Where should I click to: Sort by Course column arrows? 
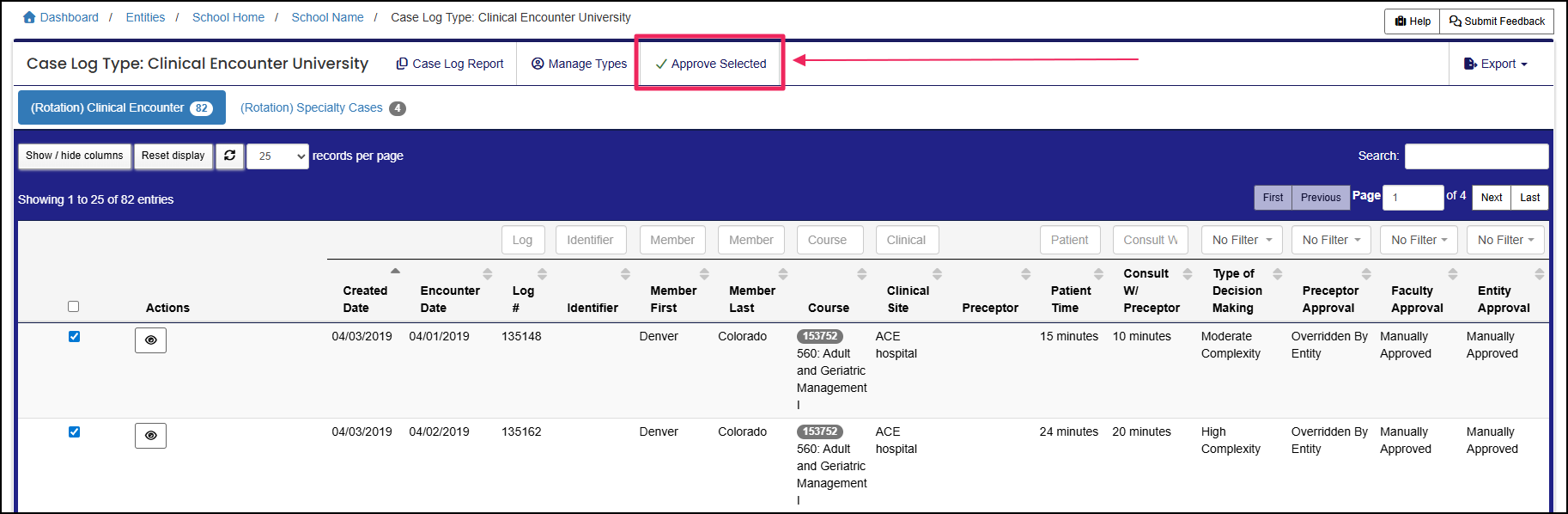point(861,274)
